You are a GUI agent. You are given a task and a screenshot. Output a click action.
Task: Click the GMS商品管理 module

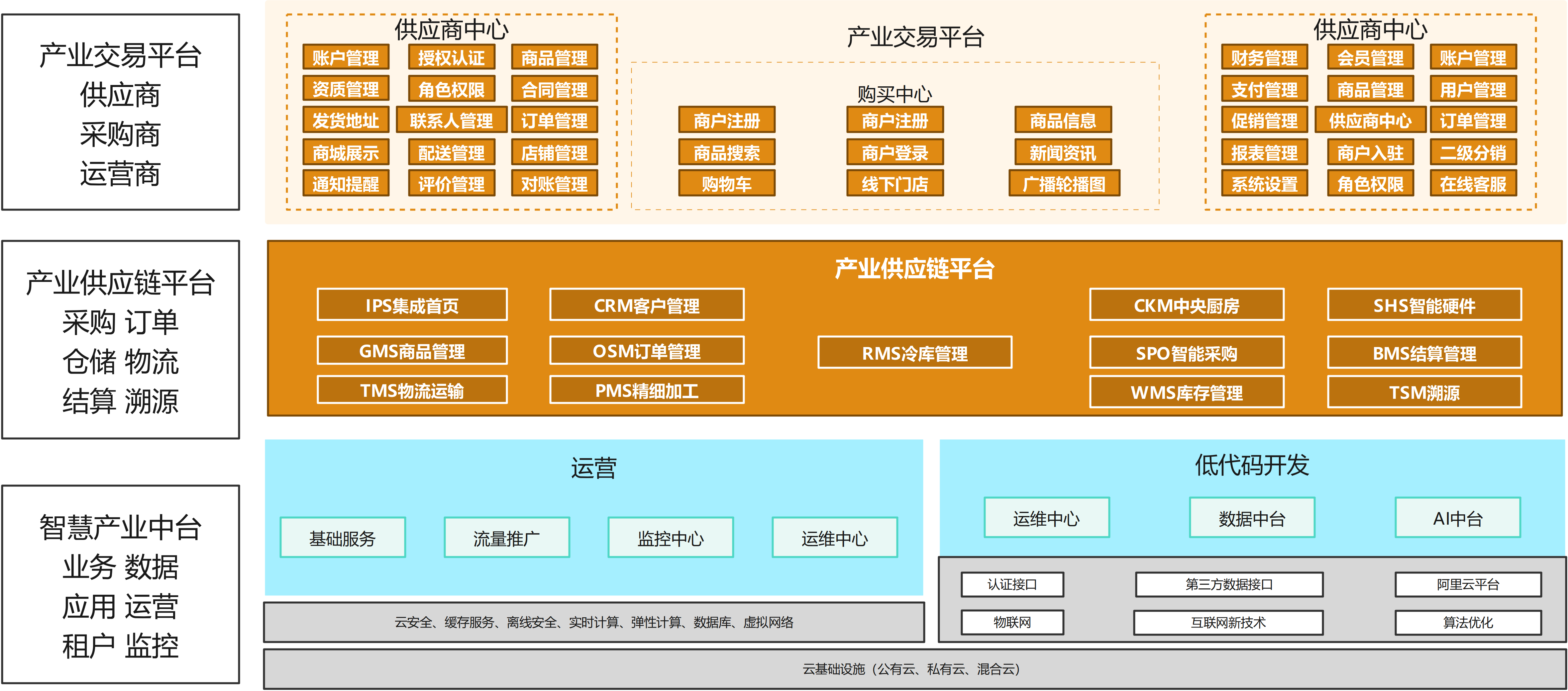click(412, 351)
